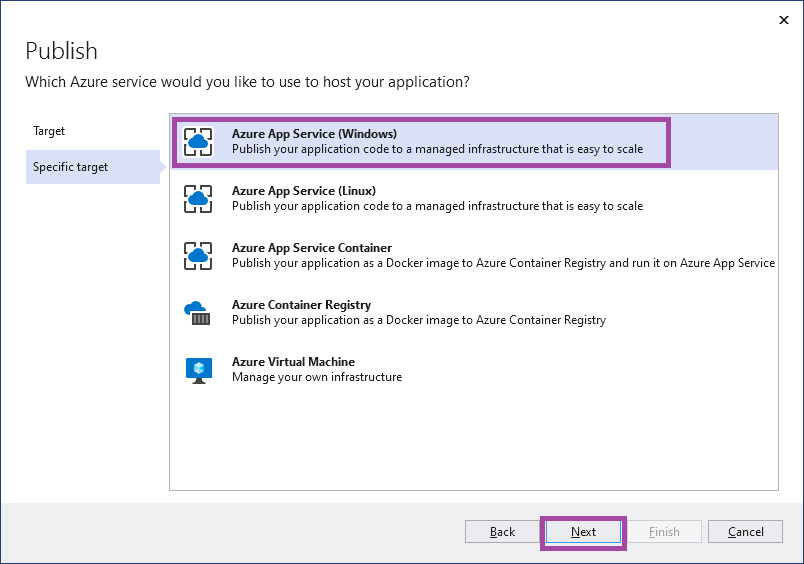The width and height of the screenshot is (804, 564).
Task: Click the Azure Virtual Machine icon
Action: point(199,370)
